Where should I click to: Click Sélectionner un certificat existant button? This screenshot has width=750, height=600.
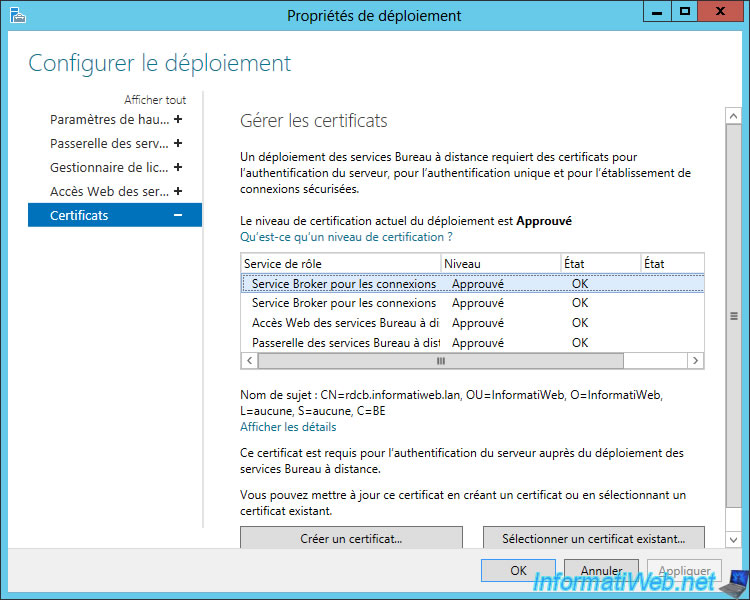593,539
